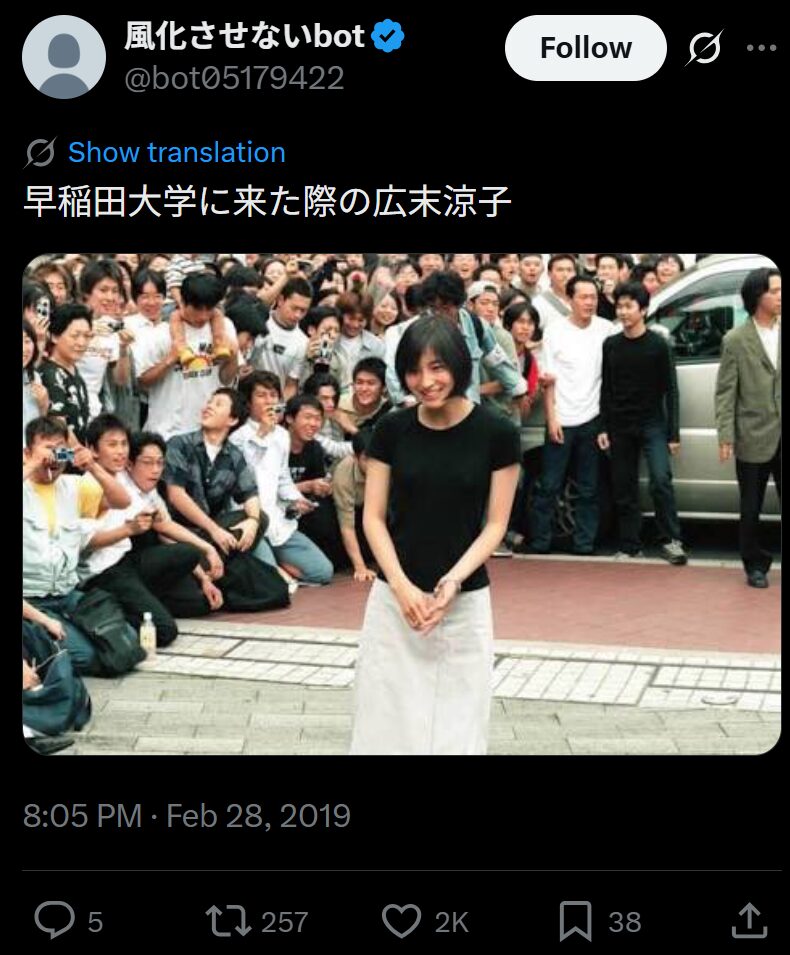This screenshot has width=790, height=955.
Task: Share the post via upload arrow icon
Action: point(749,920)
